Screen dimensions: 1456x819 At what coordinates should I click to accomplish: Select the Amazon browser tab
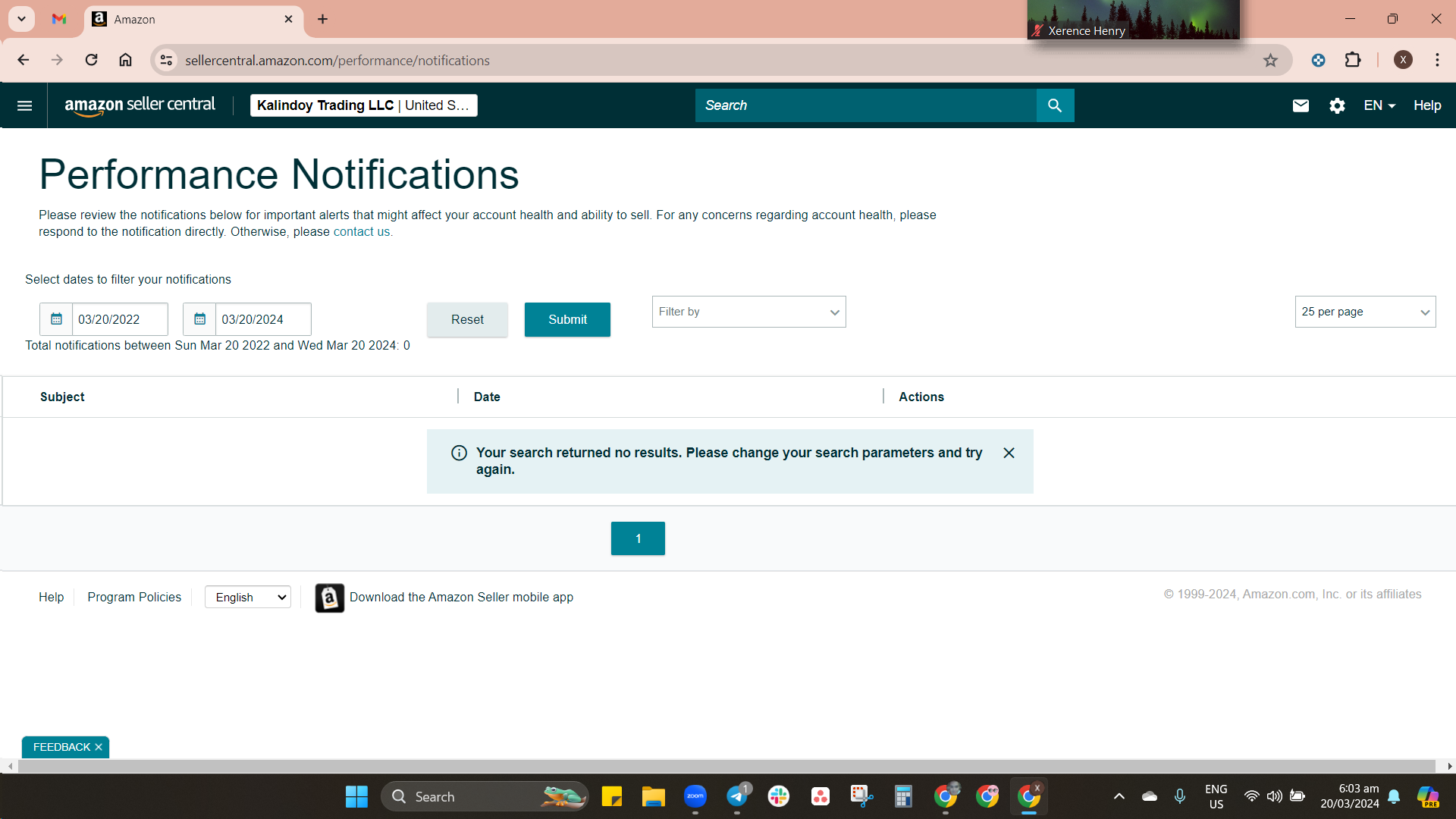click(x=193, y=19)
